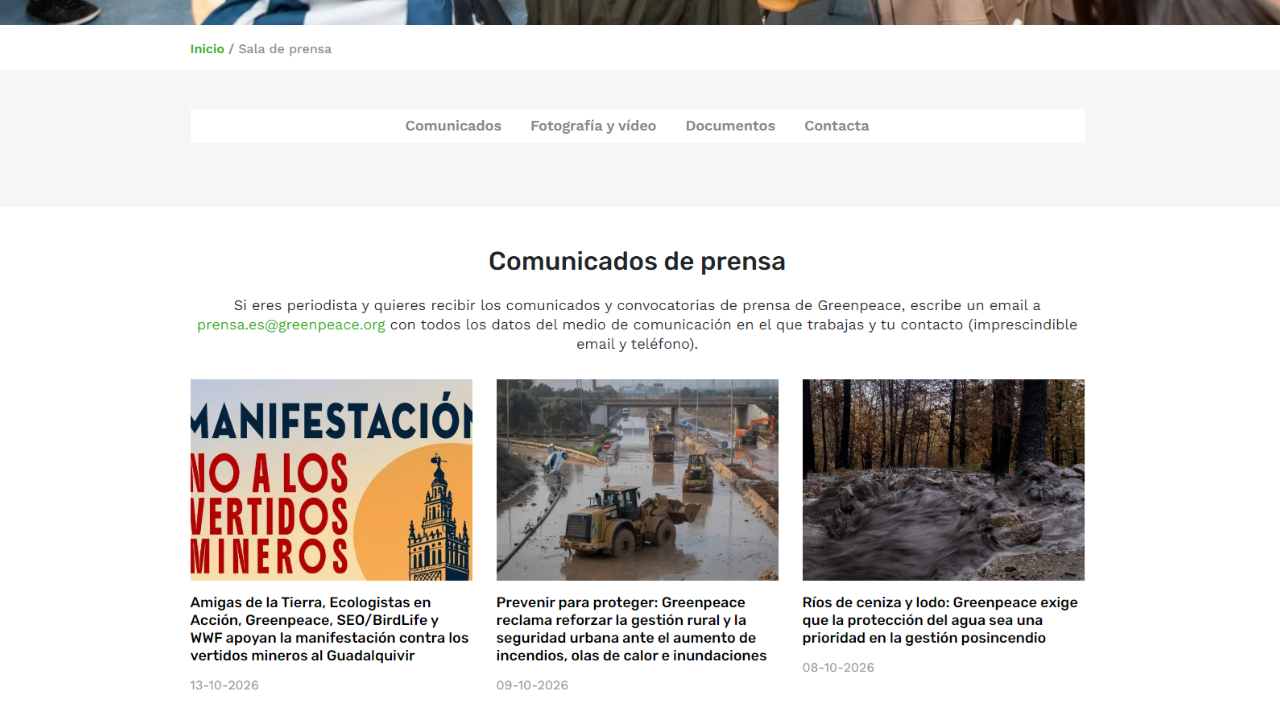
Task: Click the 'Comunicados de prensa' heading
Action: (x=637, y=261)
